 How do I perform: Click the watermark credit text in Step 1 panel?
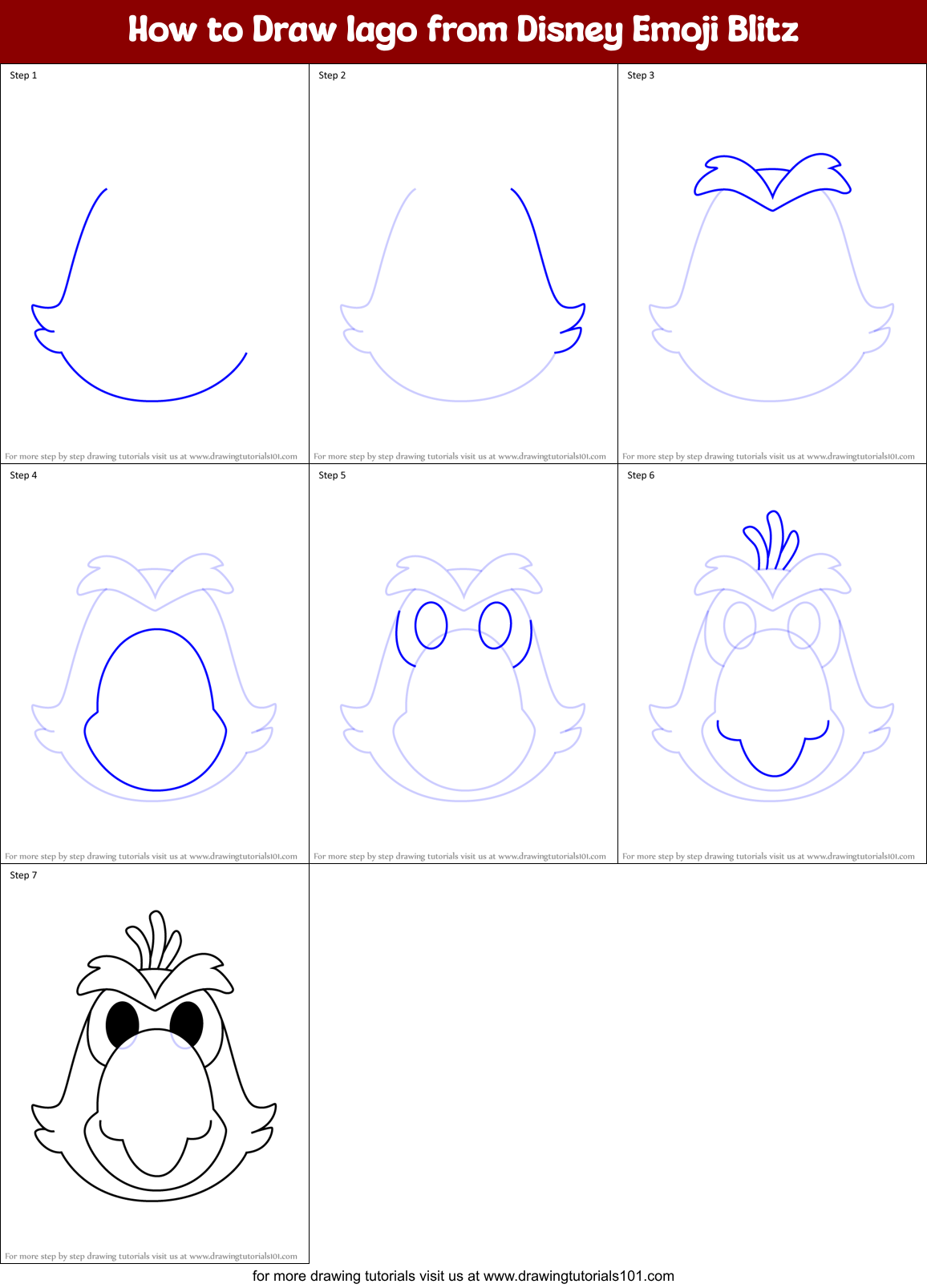(x=151, y=456)
